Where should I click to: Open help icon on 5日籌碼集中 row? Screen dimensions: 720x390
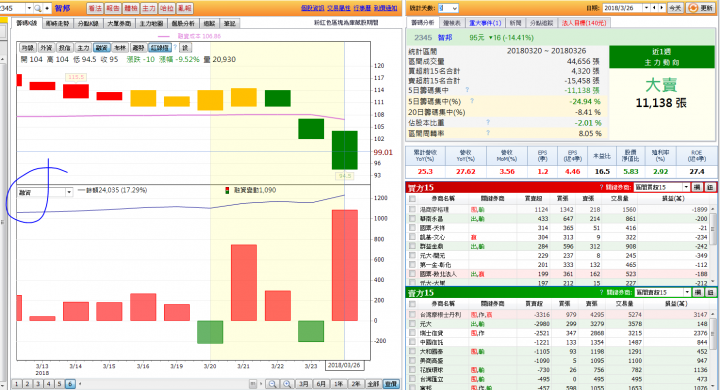(x=467, y=90)
